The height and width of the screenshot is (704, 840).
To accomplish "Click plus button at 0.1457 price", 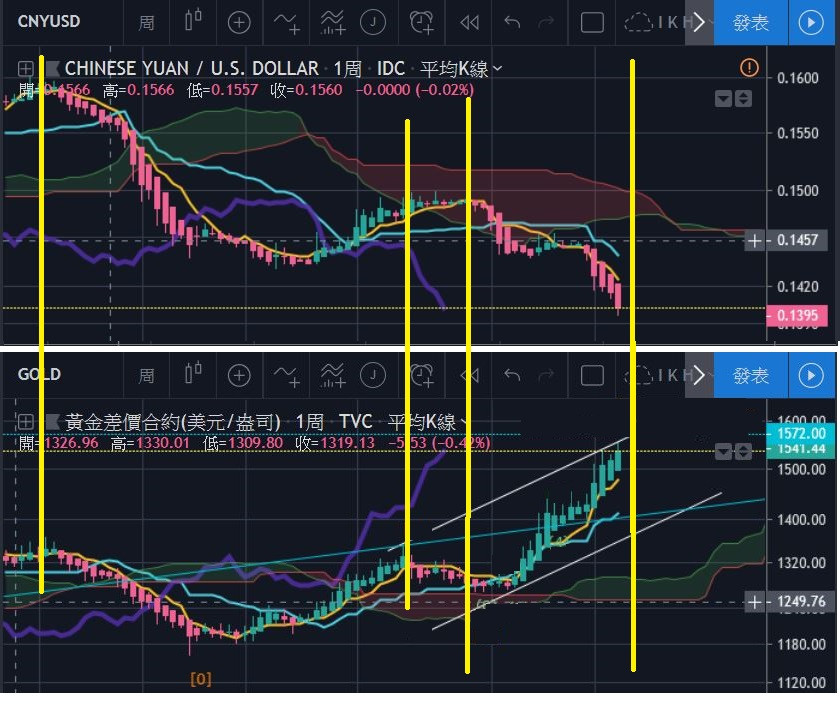I will 754,241.
